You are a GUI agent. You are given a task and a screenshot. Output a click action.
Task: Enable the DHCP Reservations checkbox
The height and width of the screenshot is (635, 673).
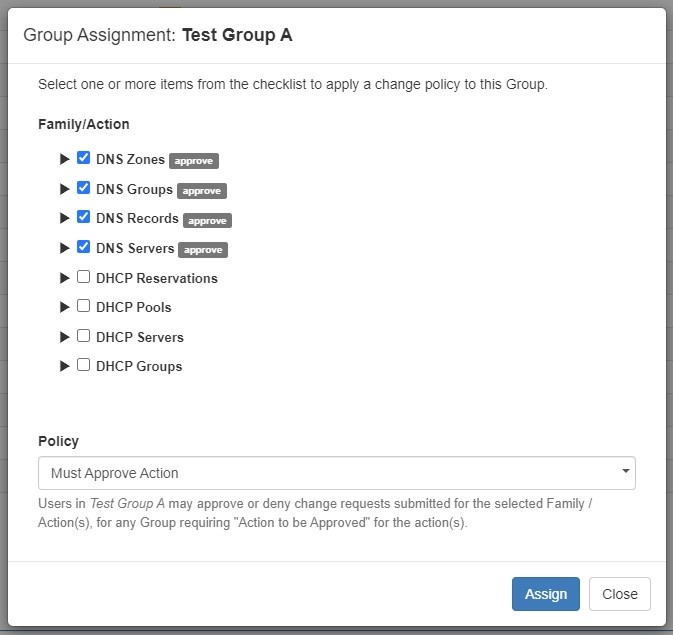84,277
